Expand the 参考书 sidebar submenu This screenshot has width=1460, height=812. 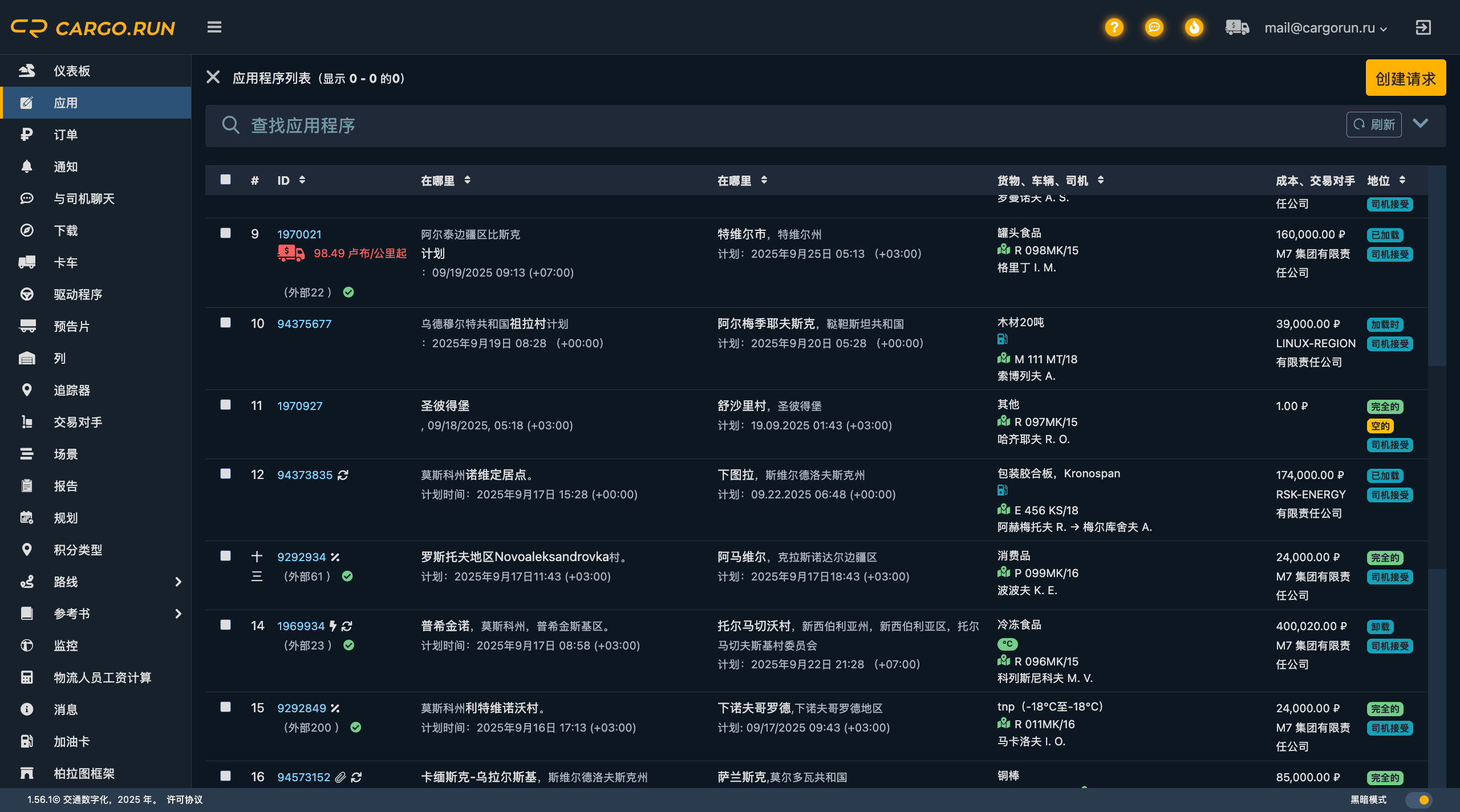coord(178,614)
